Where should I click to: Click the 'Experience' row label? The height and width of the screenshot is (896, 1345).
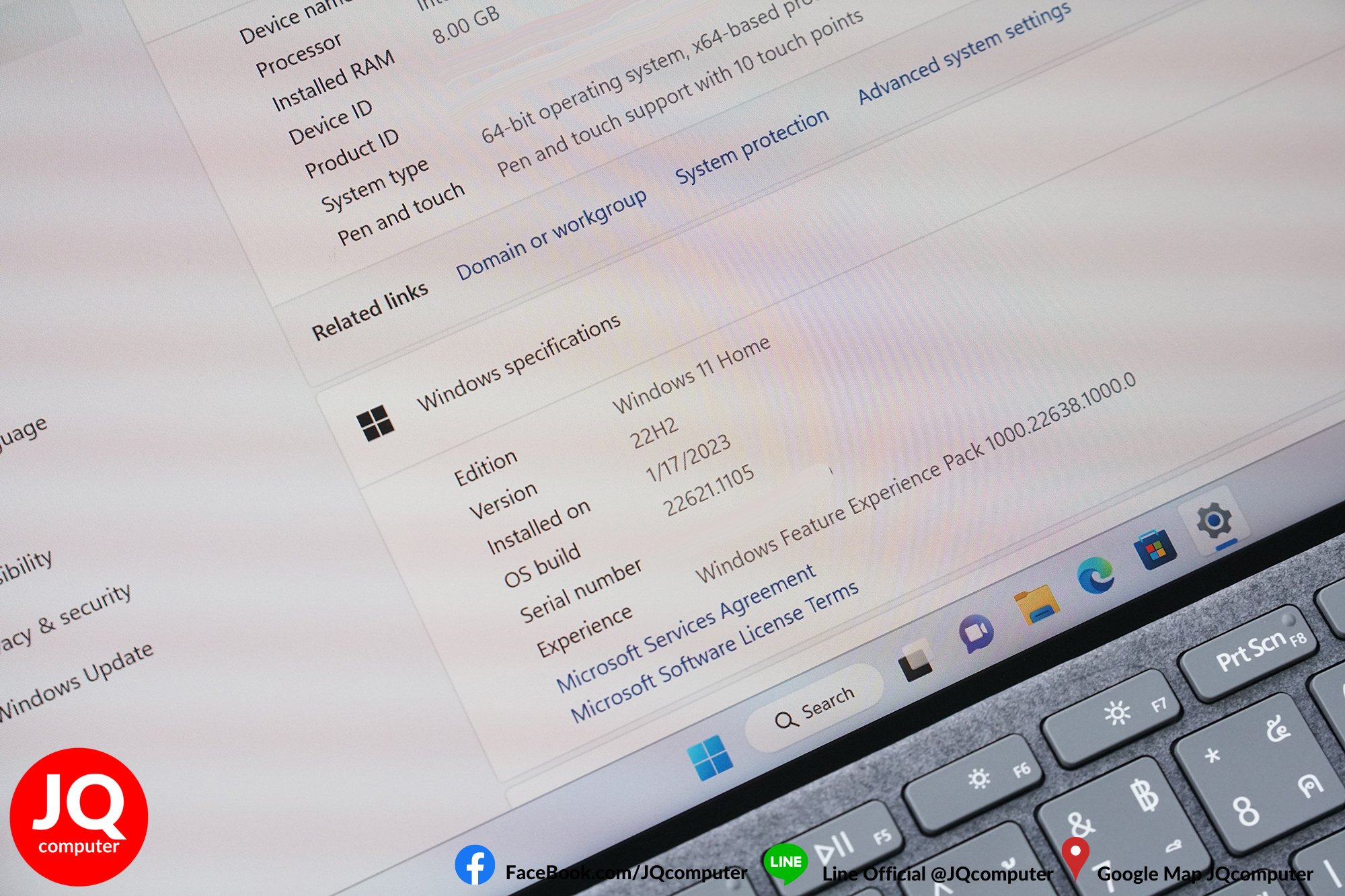pyautogui.click(x=584, y=630)
